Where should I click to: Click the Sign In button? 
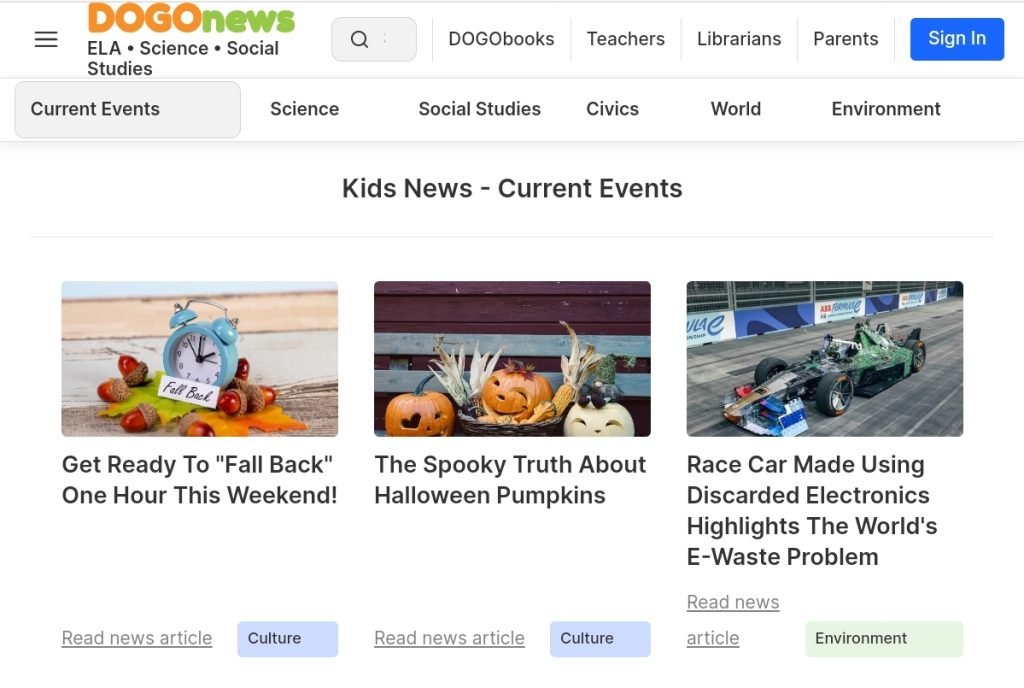click(x=957, y=39)
